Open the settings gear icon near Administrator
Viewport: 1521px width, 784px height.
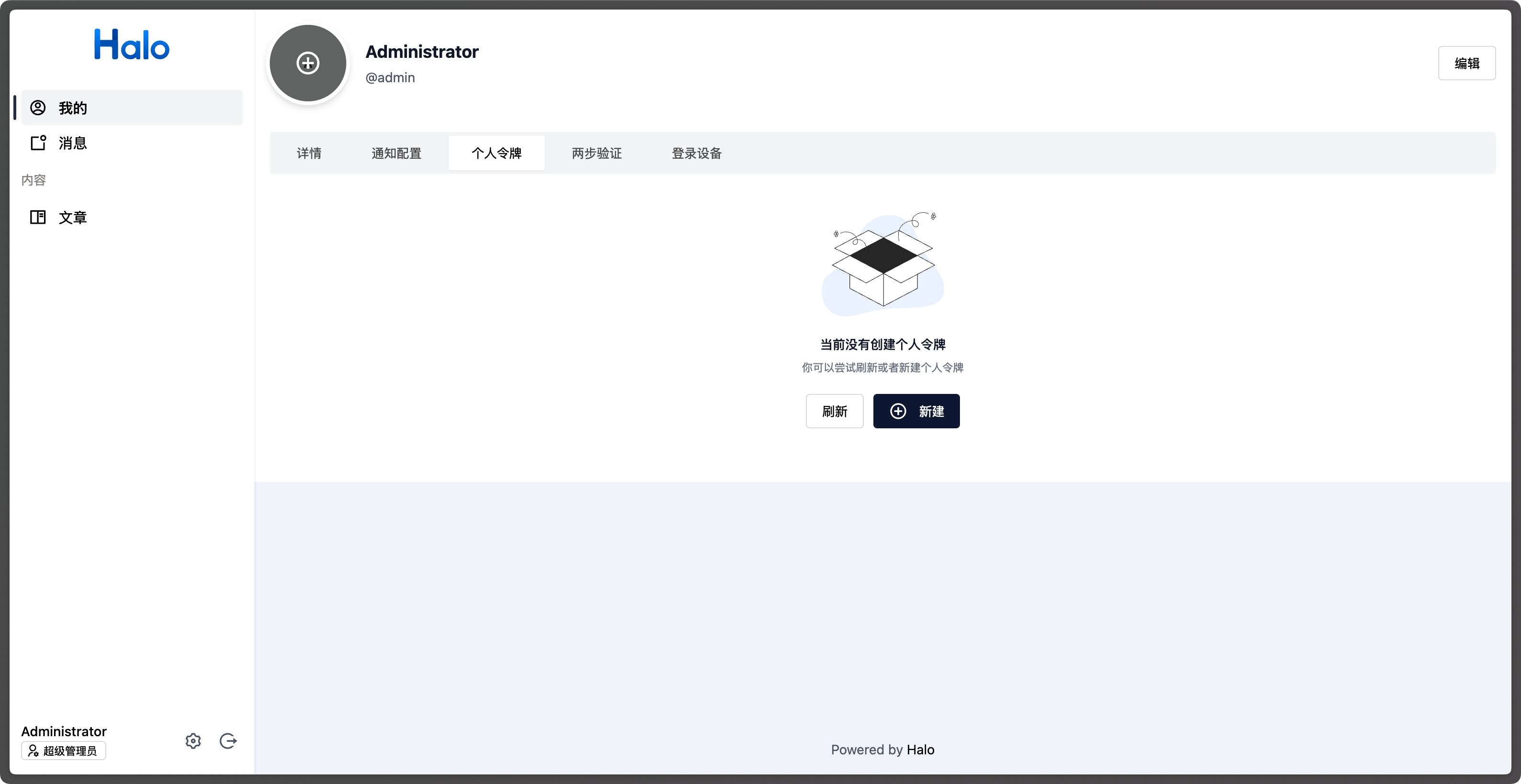click(x=192, y=741)
